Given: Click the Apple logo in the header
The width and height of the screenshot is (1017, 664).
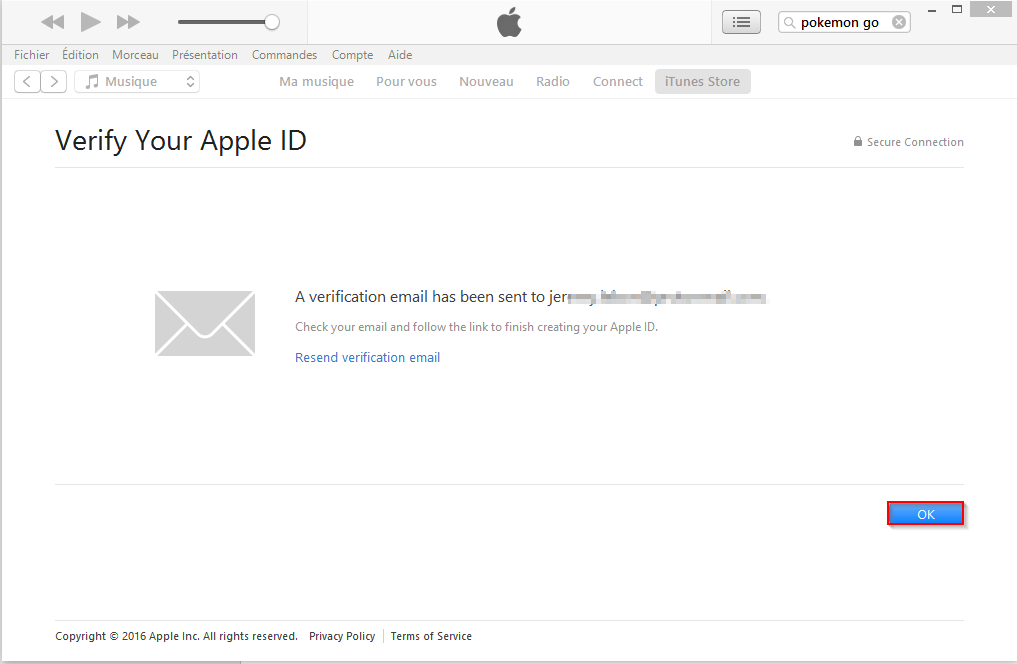Looking at the screenshot, I should coord(509,22).
